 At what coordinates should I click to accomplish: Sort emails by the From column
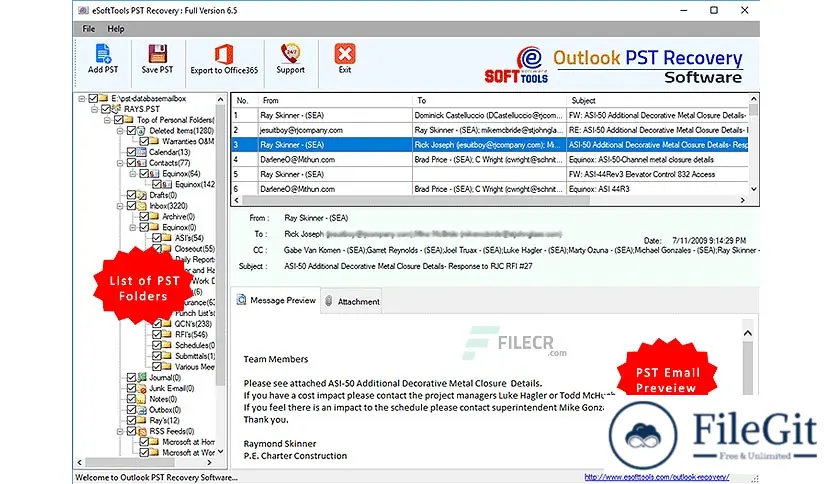point(335,100)
